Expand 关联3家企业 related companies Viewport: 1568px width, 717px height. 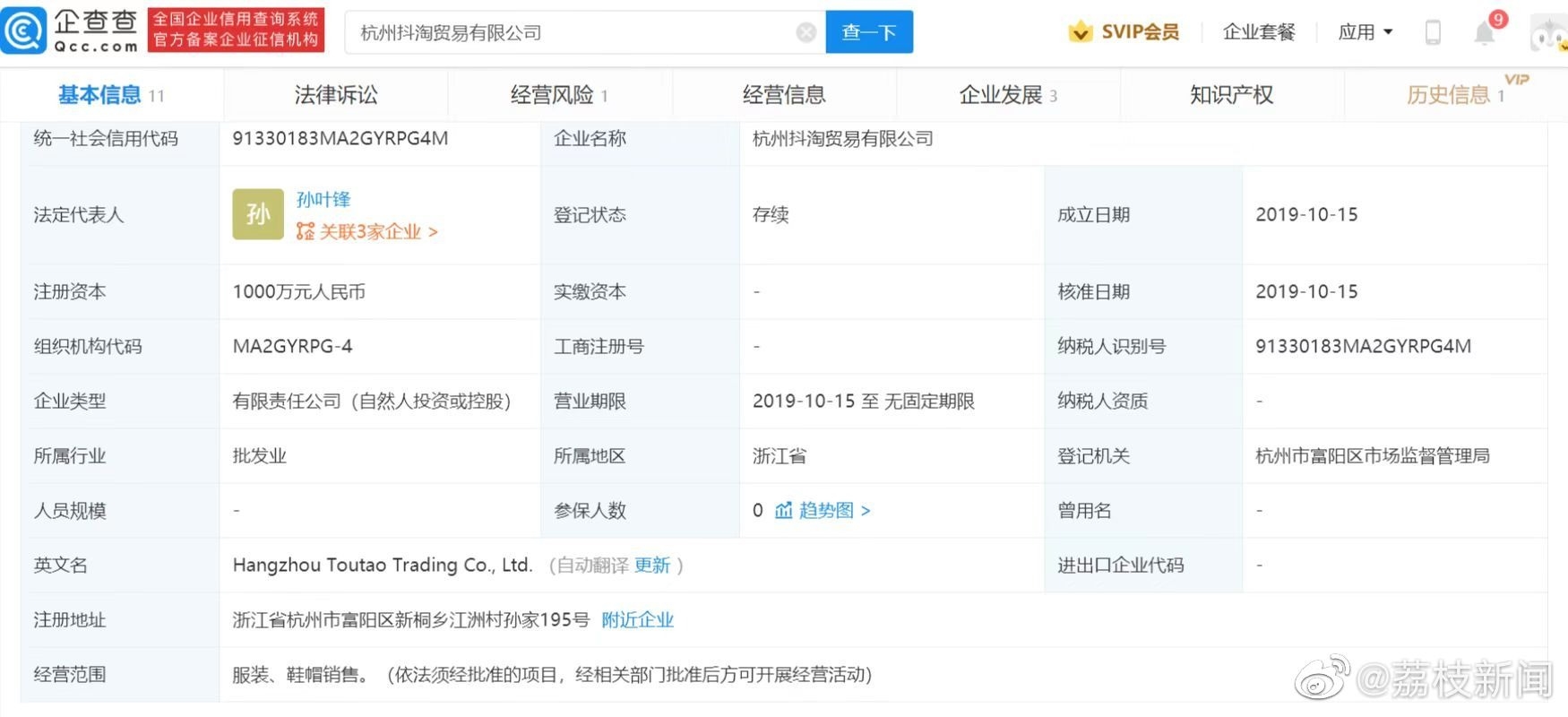coord(366,232)
